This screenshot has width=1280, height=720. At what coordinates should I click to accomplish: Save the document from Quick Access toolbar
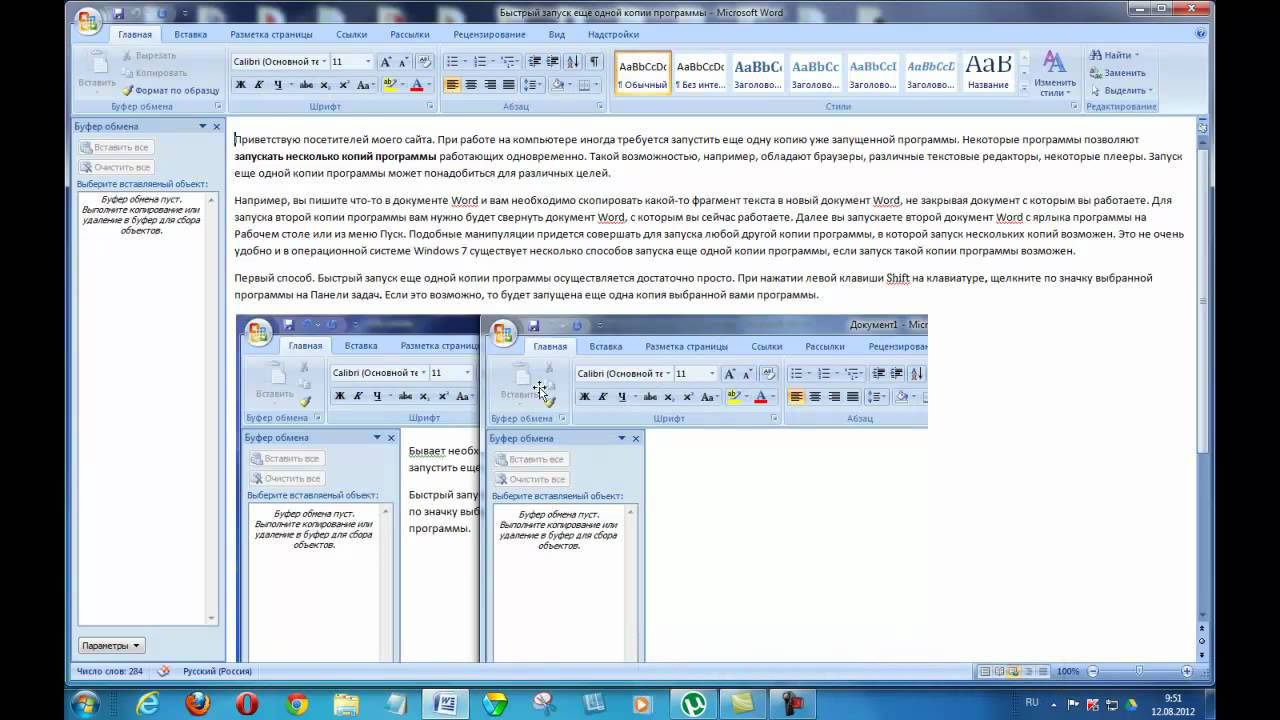point(119,14)
